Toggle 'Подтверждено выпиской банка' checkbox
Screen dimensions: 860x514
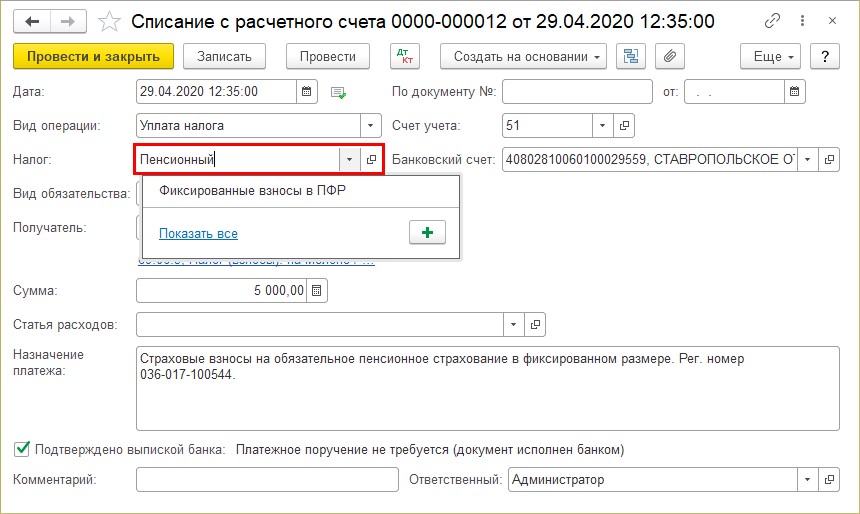click(21, 449)
